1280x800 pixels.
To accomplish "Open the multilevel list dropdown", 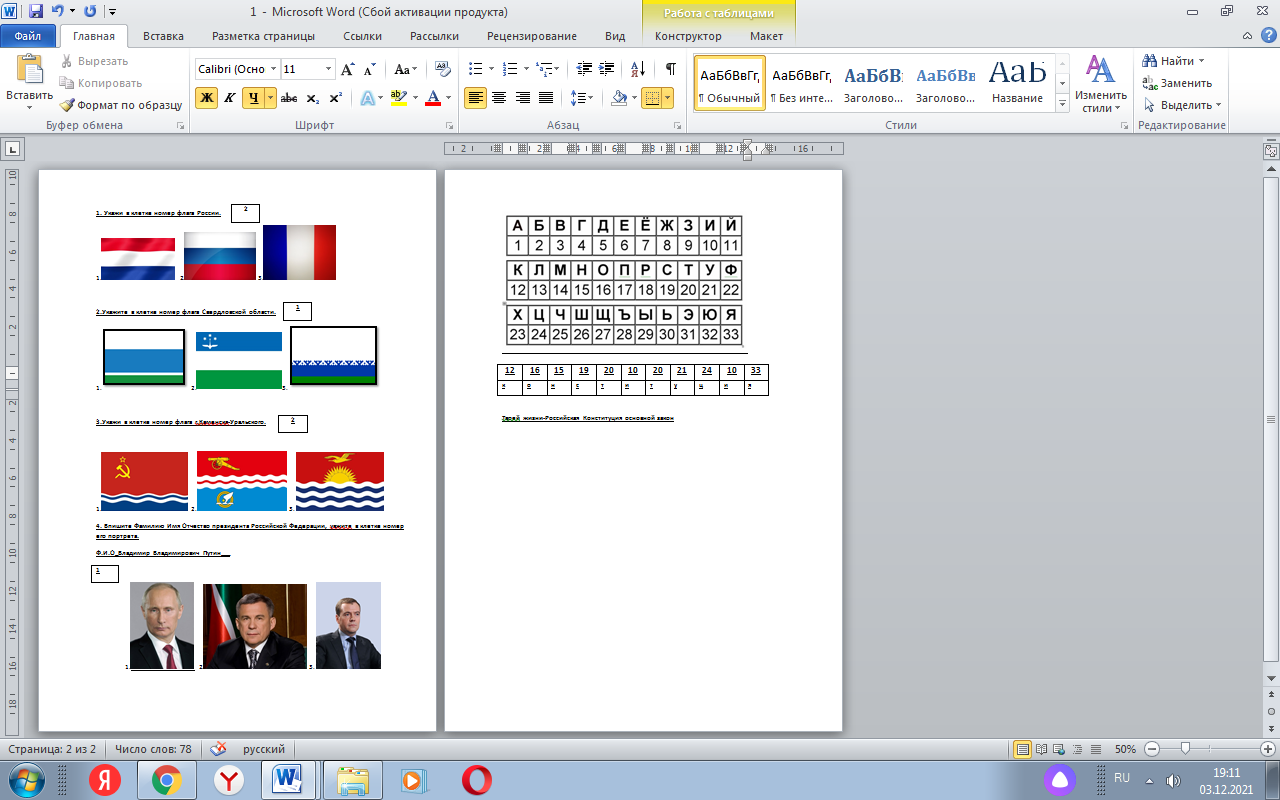I will (x=546, y=69).
